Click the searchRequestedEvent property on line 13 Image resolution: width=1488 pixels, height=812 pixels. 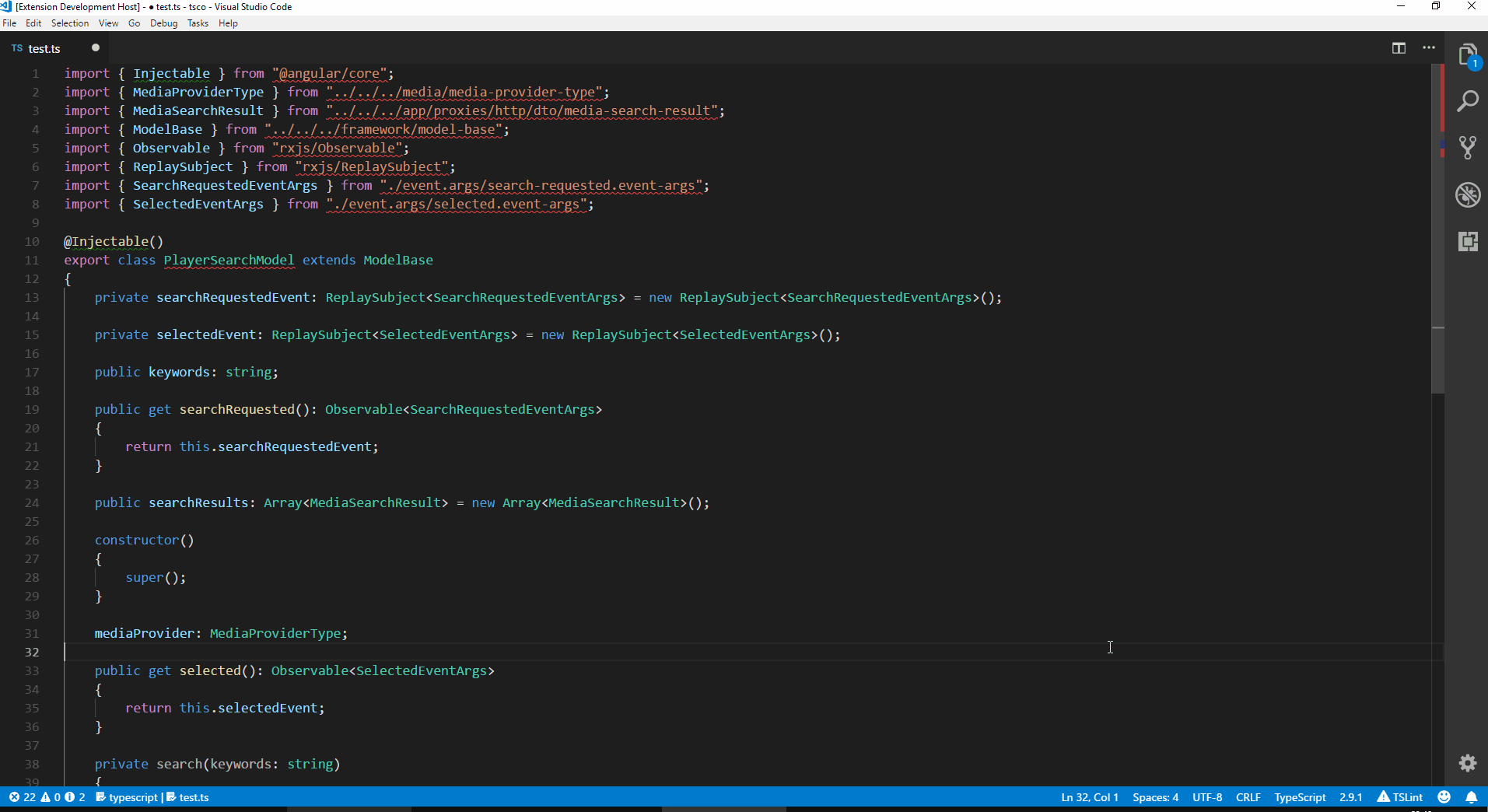[x=233, y=297]
